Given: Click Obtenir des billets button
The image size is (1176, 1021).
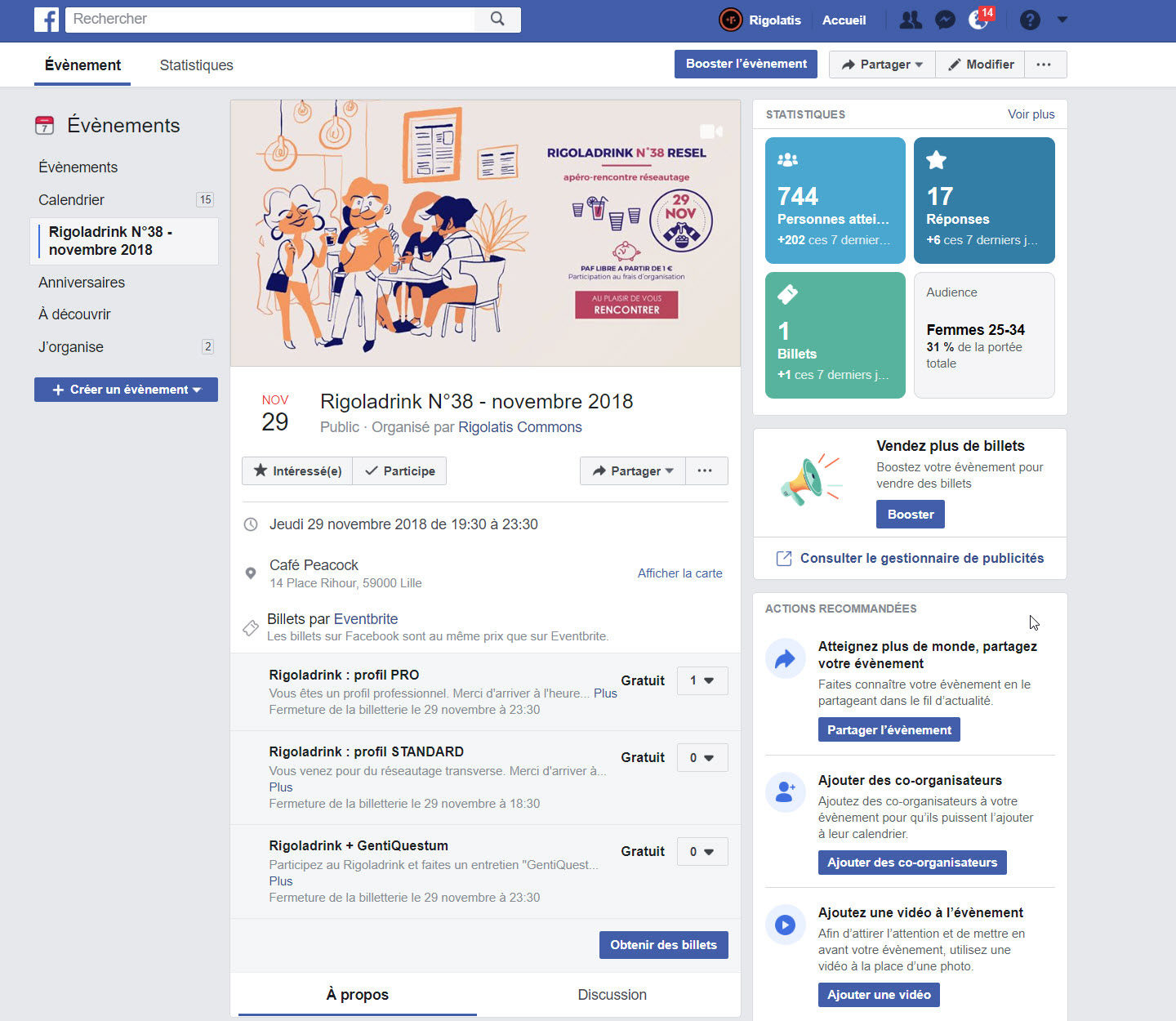Looking at the screenshot, I should coord(663,945).
